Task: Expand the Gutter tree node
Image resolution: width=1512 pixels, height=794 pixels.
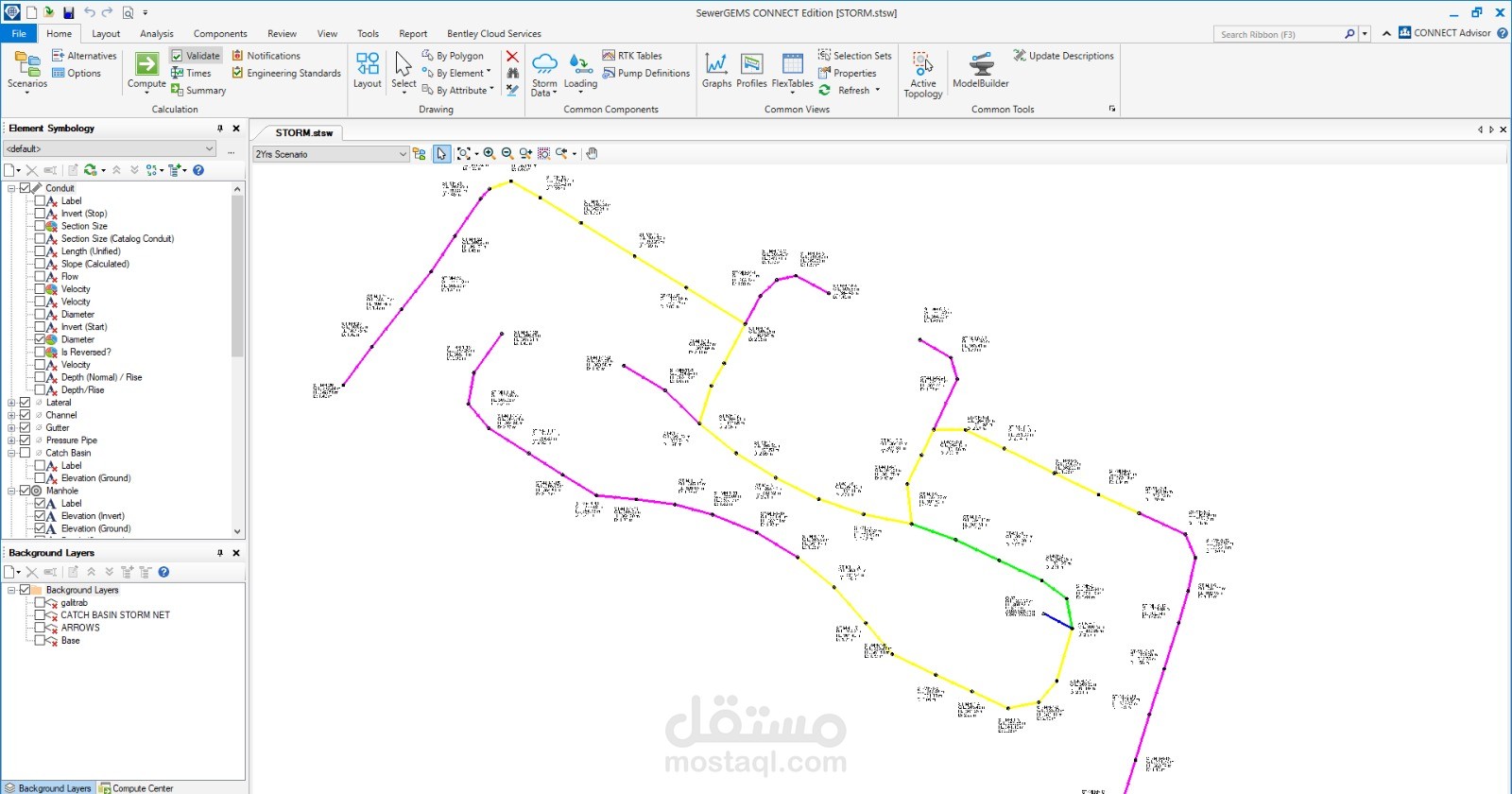Action: (x=11, y=427)
